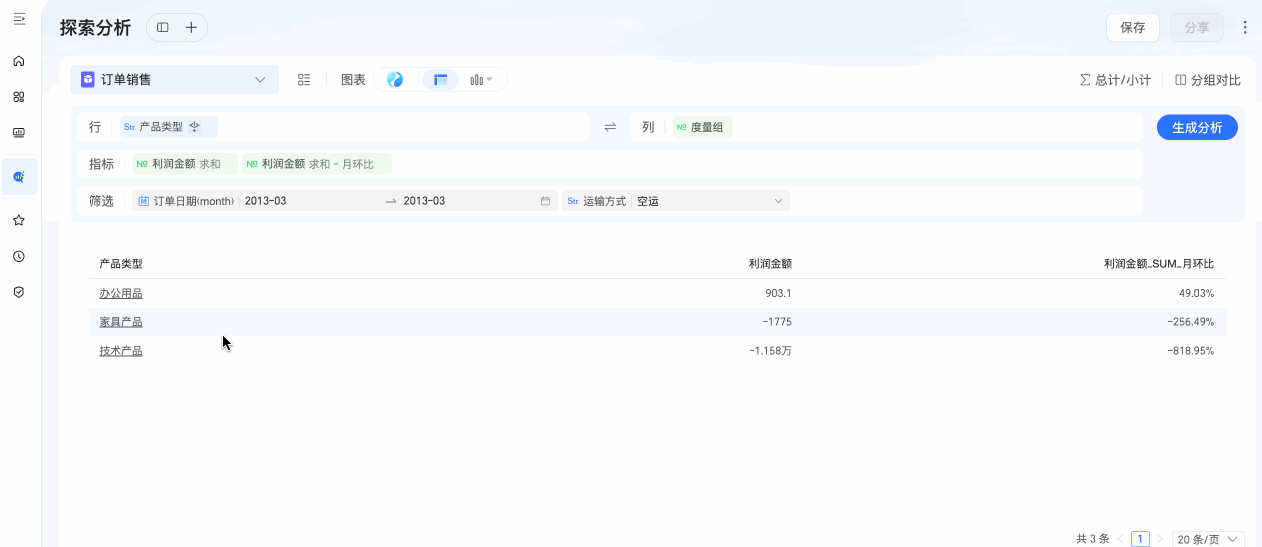Screen dimensions: 1262x547
Task: Click the 利润金额_SUM_月环比 column header
Action: [1159, 264]
